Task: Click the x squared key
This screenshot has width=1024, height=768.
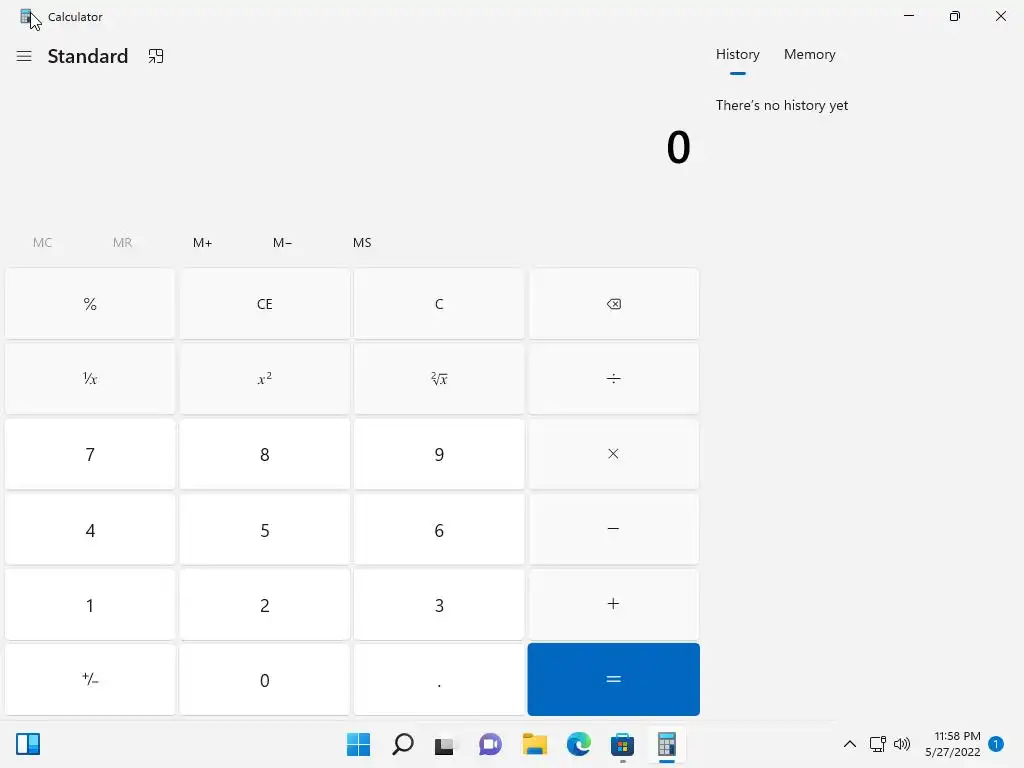Action: coord(264,379)
